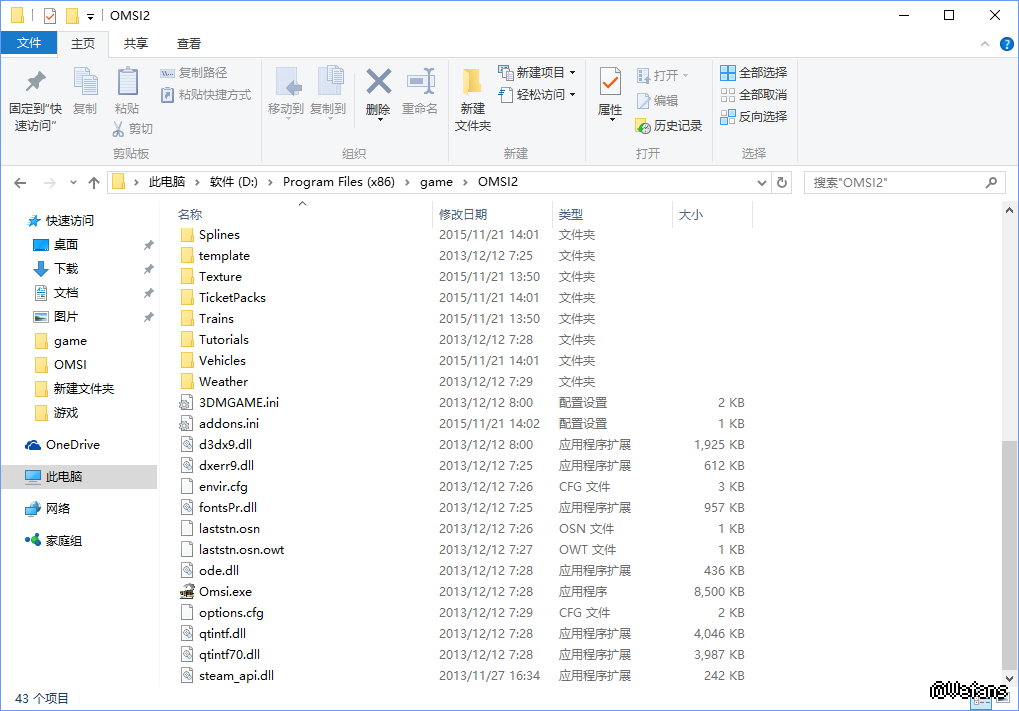Select 快速访问 in navigation pane
The image size is (1019, 711).
pos(69,221)
